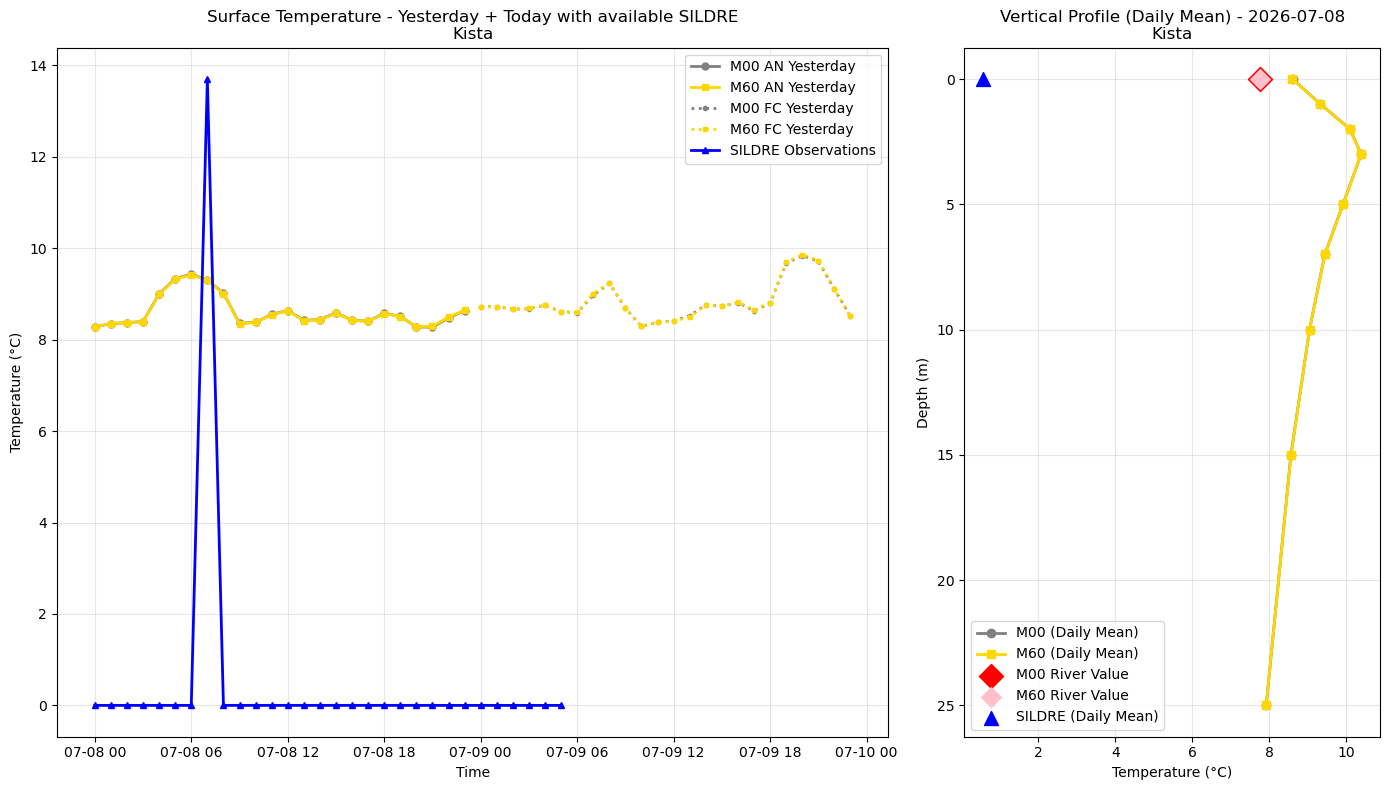Click the '25' depth tick label
This screenshot has height=790, width=1389.
[948, 705]
